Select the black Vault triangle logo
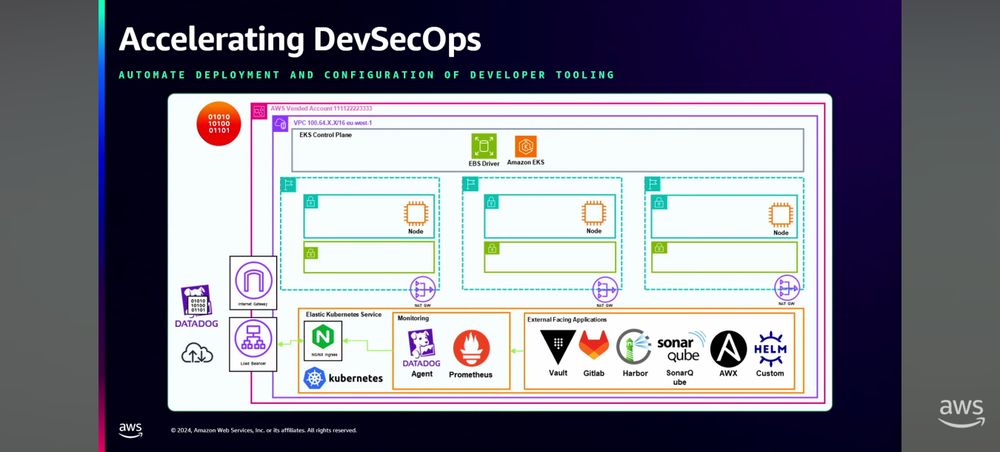1000x452 pixels. (x=557, y=347)
